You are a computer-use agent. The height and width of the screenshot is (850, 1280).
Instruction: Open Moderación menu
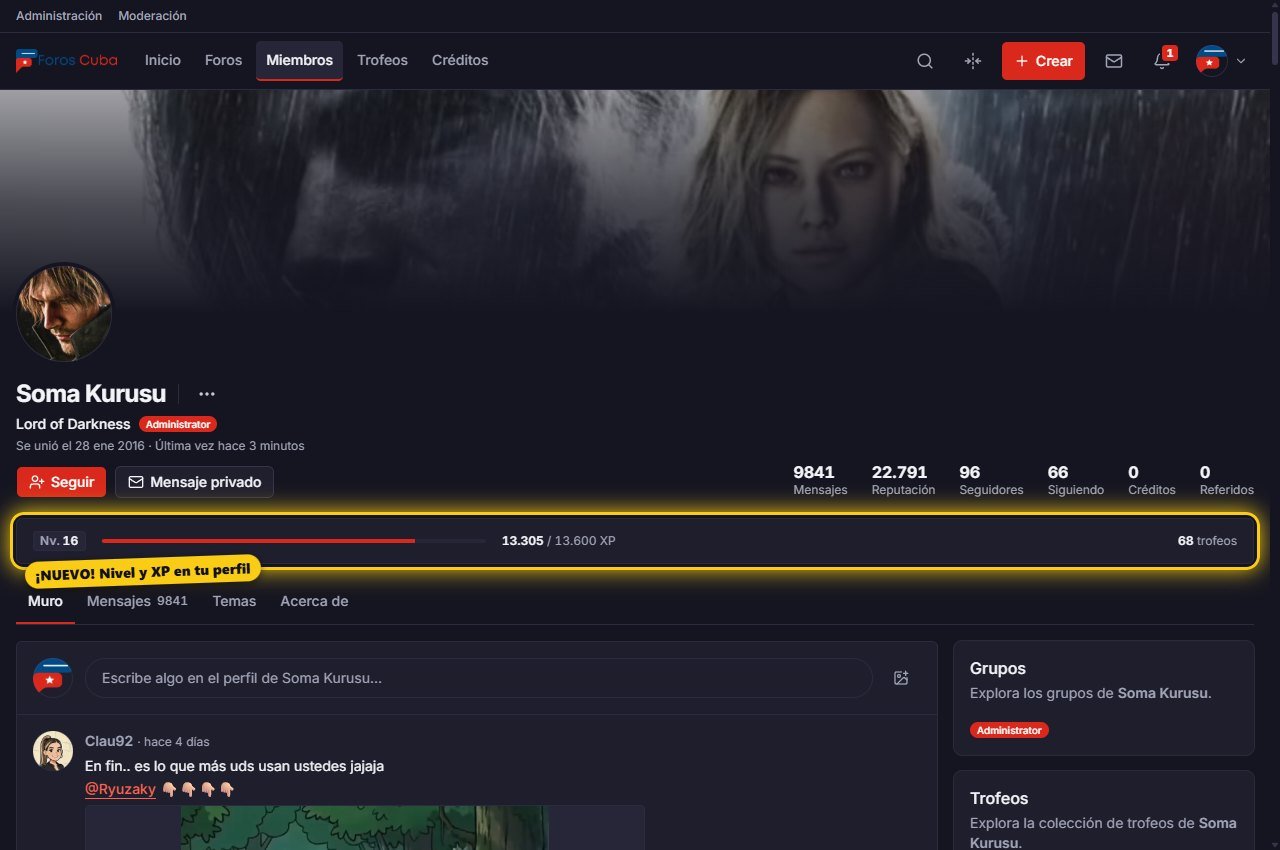tap(152, 16)
